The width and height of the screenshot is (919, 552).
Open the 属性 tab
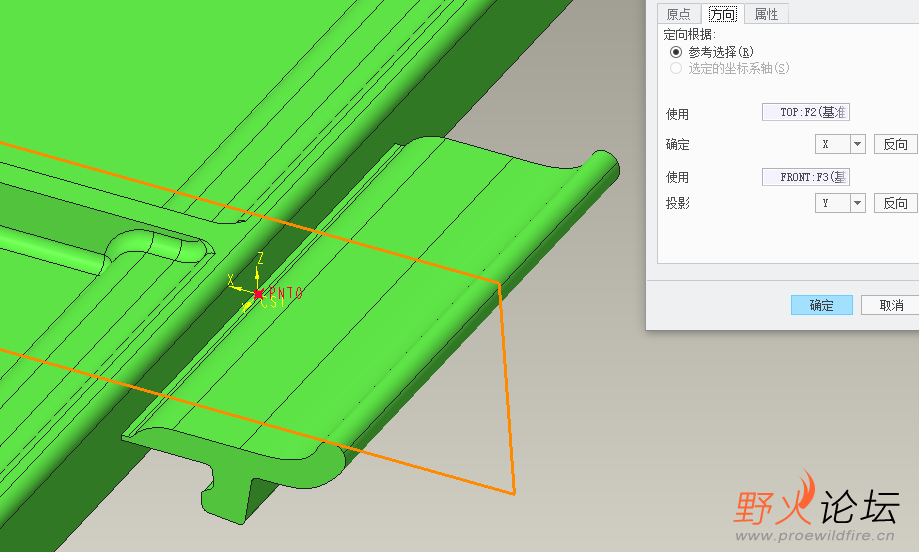[x=766, y=13]
